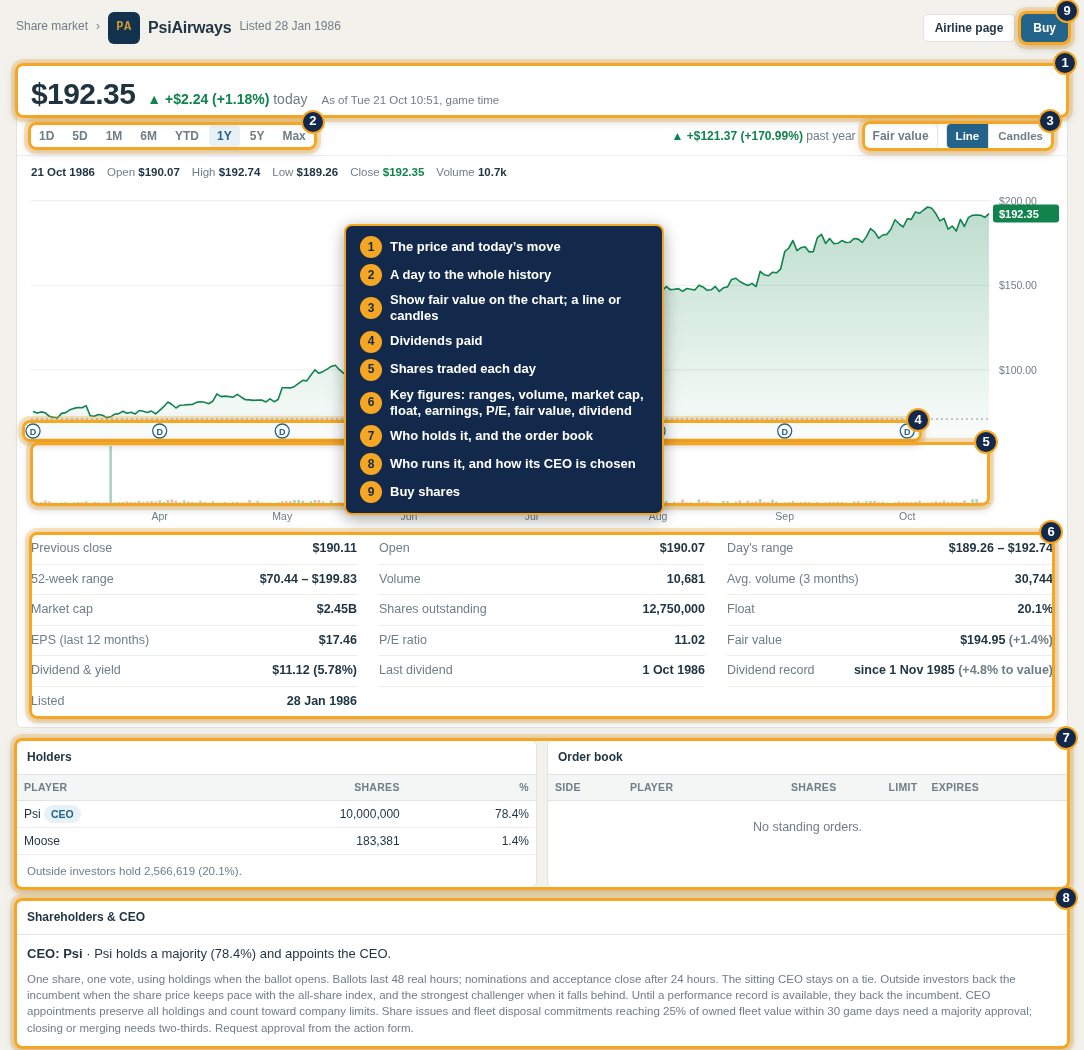The height and width of the screenshot is (1050, 1084).
Task: Switch chart style to Line
Action: tap(966, 136)
